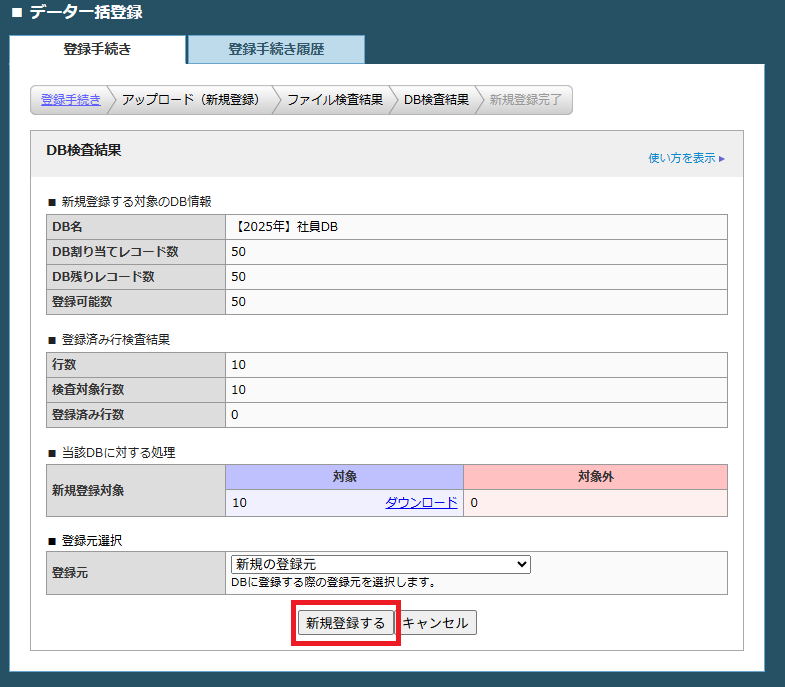Viewport: 785px width, 687px height.
Task: Click the 登録手続き breadcrumb link
Action: pos(71,100)
